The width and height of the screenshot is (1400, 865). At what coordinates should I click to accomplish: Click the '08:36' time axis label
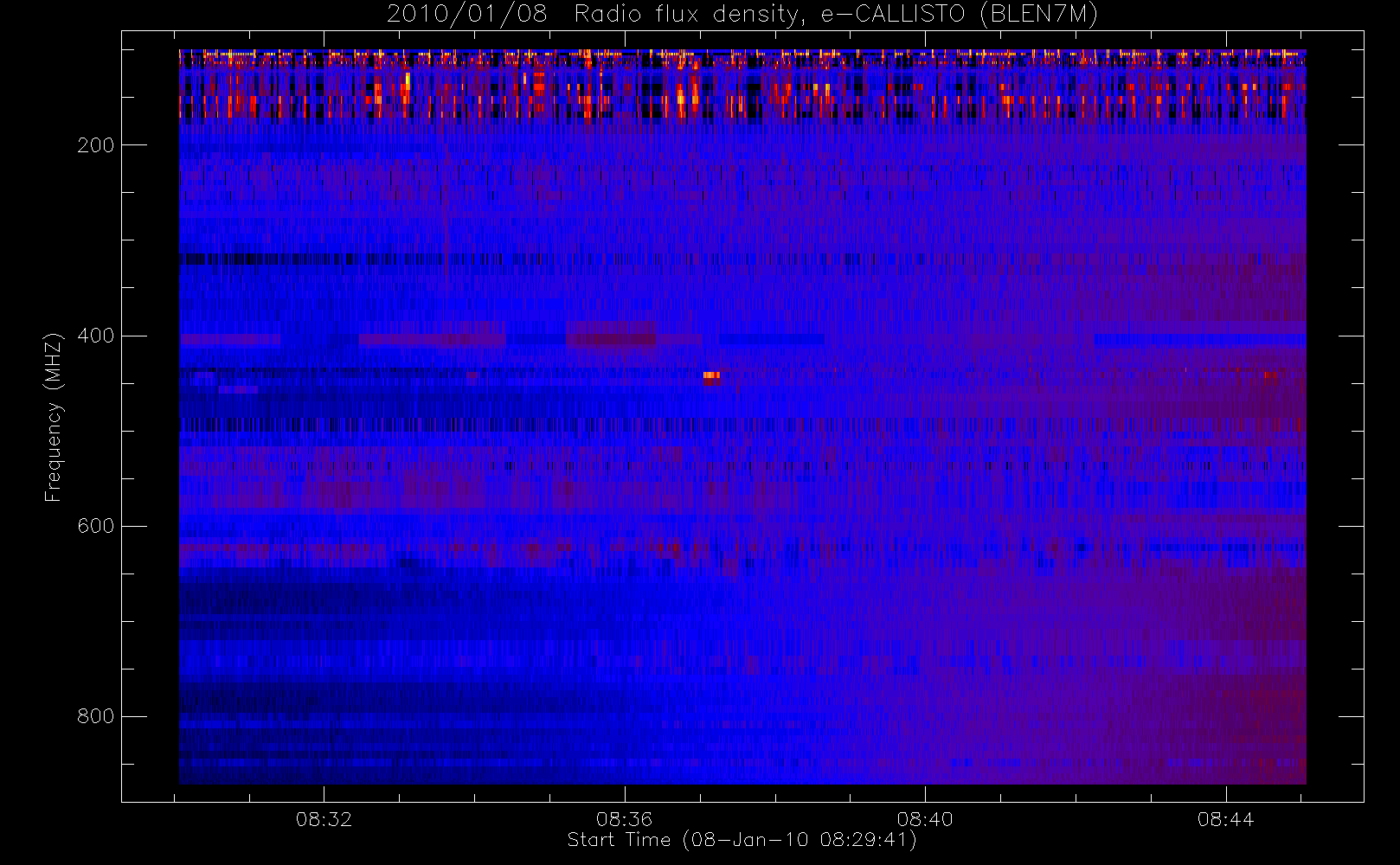tap(625, 819)
